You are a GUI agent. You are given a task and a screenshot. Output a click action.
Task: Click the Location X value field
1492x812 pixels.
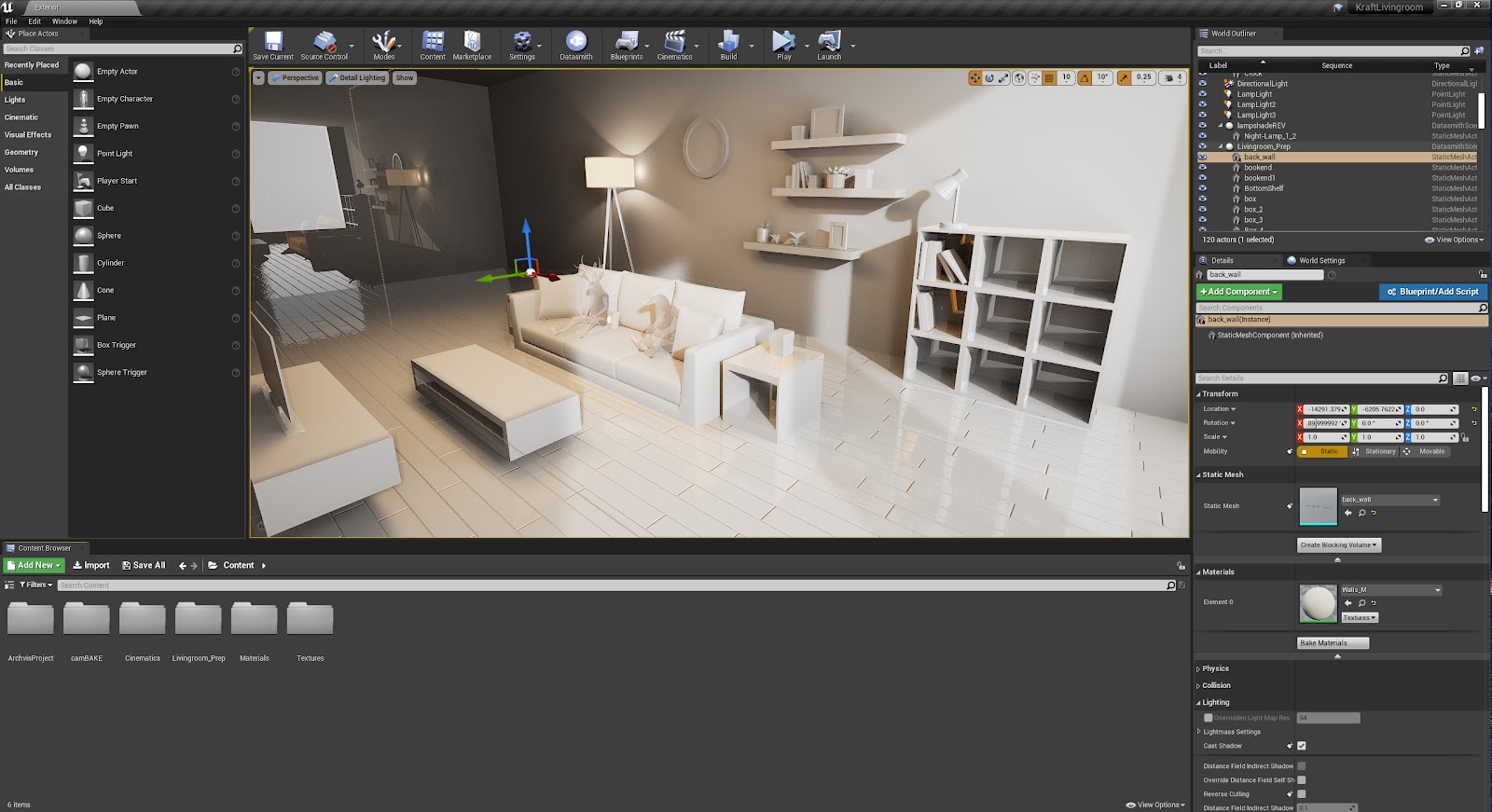(x=1324, y=409)
